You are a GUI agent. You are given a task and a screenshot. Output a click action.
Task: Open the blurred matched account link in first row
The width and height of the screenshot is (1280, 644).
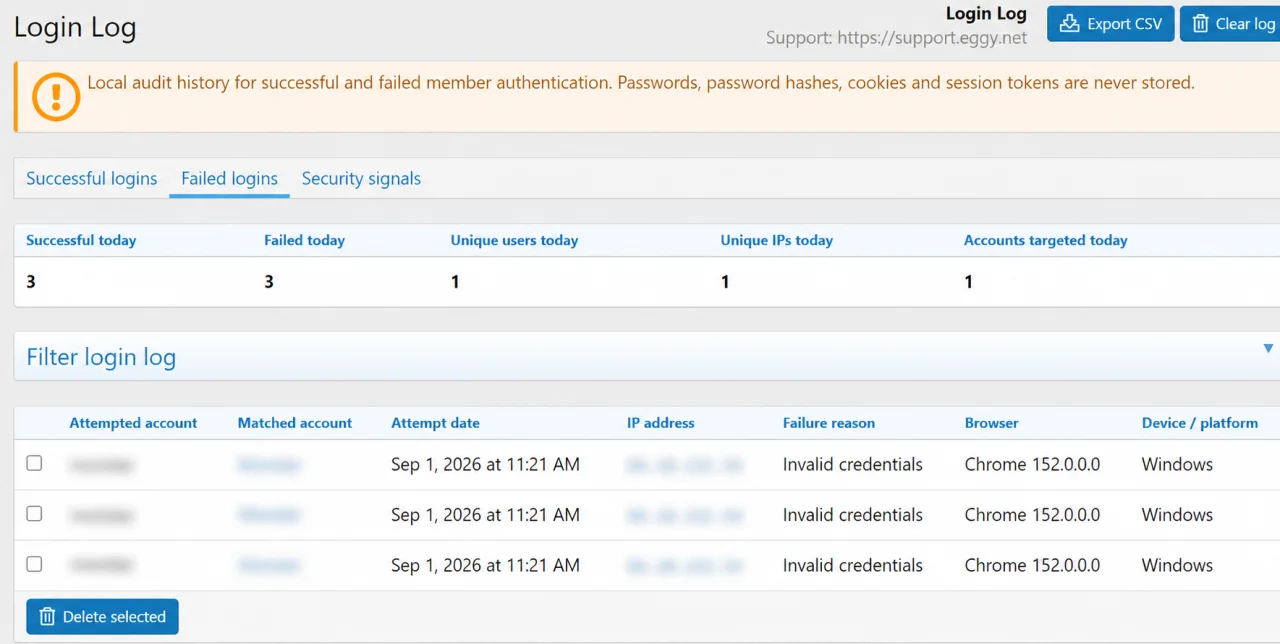pyautogui.click(x=269, y=464)
